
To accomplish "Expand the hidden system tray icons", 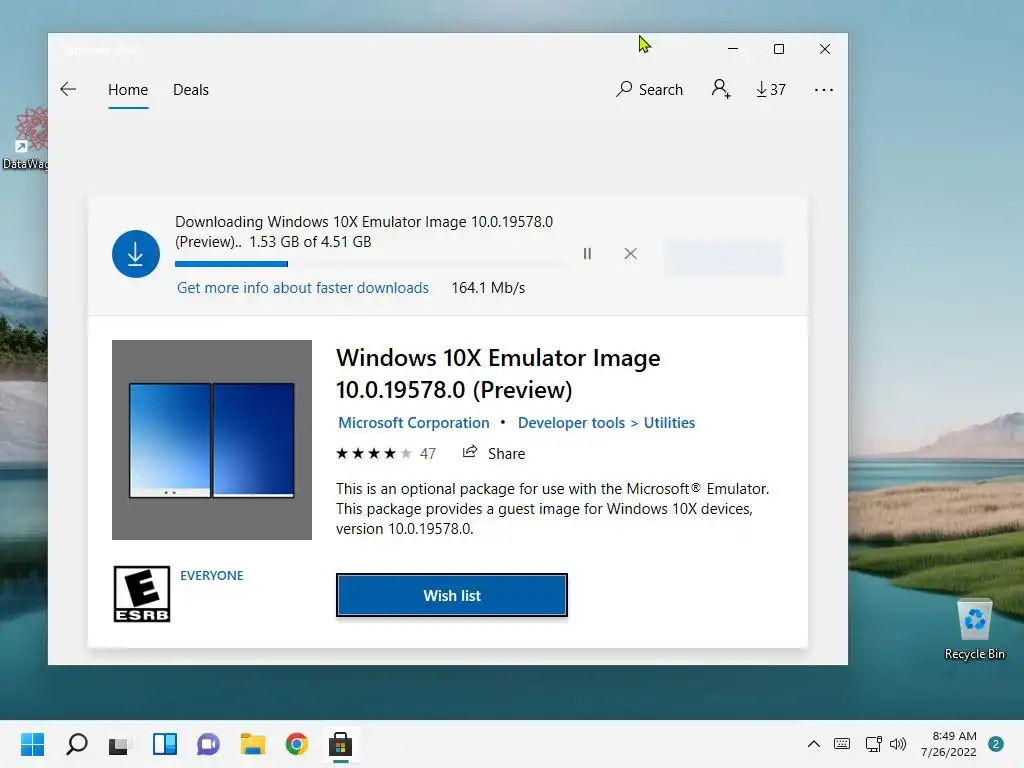I will coord(814,744).
